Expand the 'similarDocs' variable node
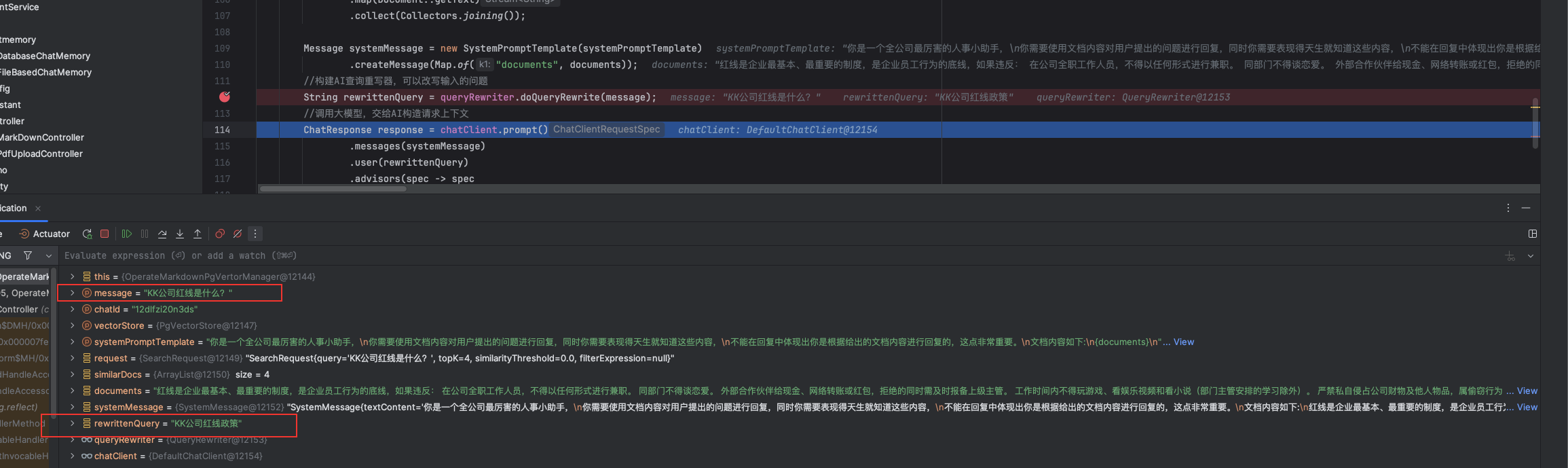 click(72, 374)
